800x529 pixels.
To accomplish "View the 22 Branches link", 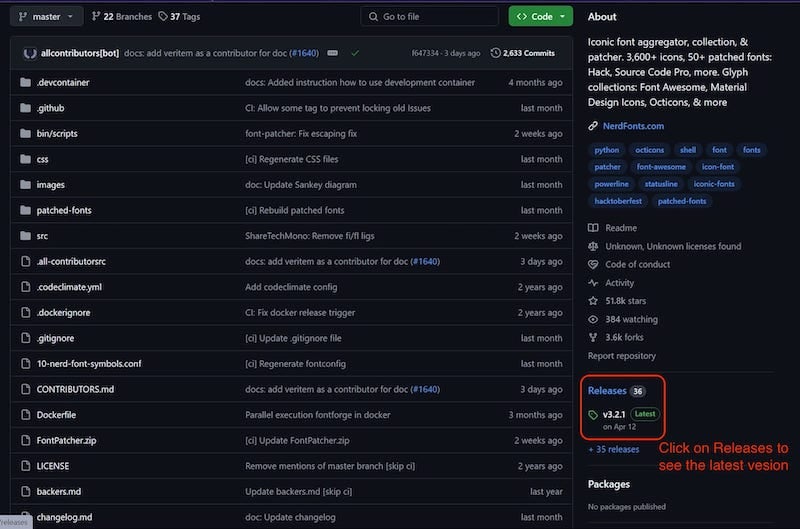I will 121,16.
